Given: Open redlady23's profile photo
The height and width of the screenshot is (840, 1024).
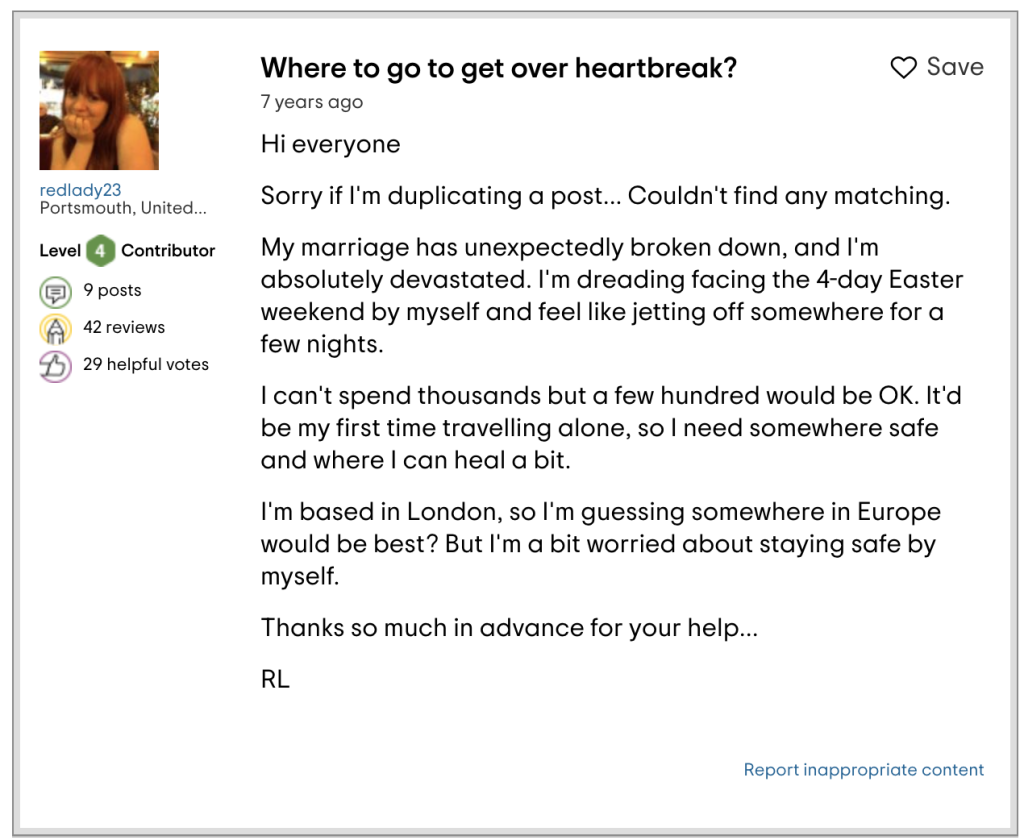Looking at the screenshot, I should coord(99,110).
